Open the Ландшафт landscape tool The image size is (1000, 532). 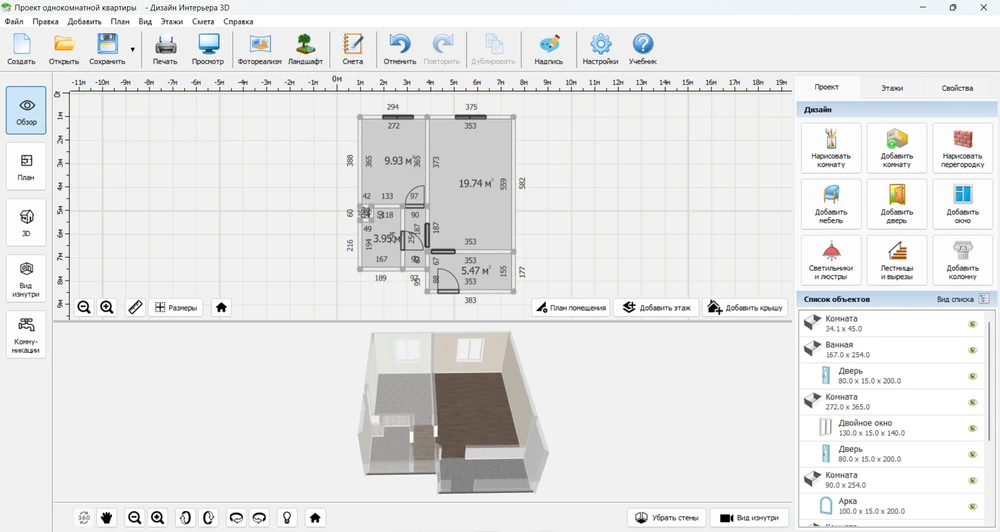(305, 48)
